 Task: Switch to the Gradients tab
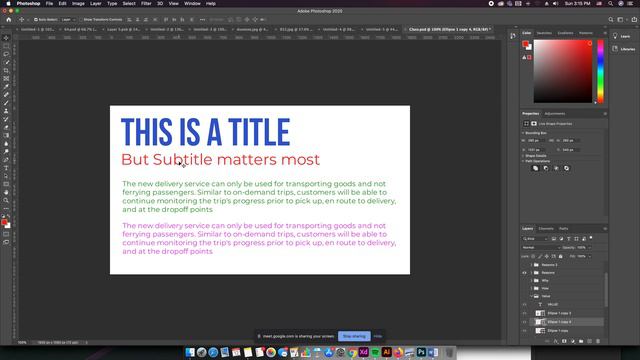click(x=565, y=33)
